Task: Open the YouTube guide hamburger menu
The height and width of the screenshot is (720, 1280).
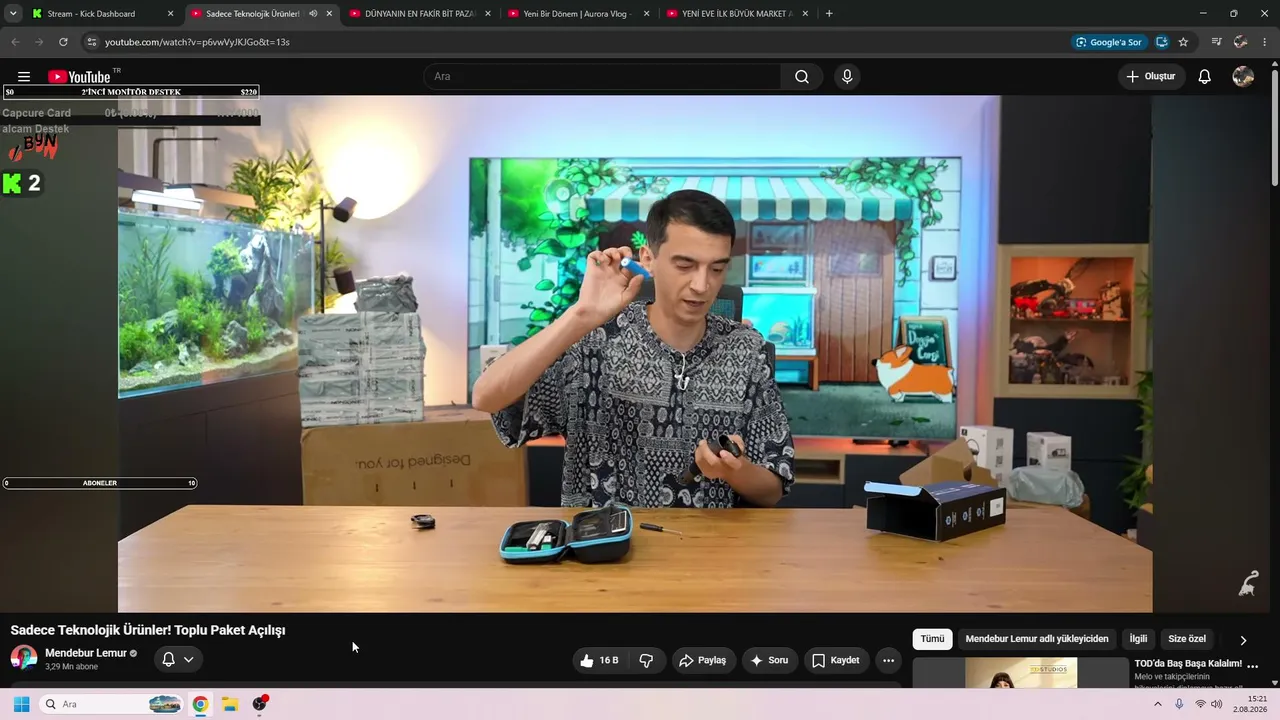Action: [24, 77]
